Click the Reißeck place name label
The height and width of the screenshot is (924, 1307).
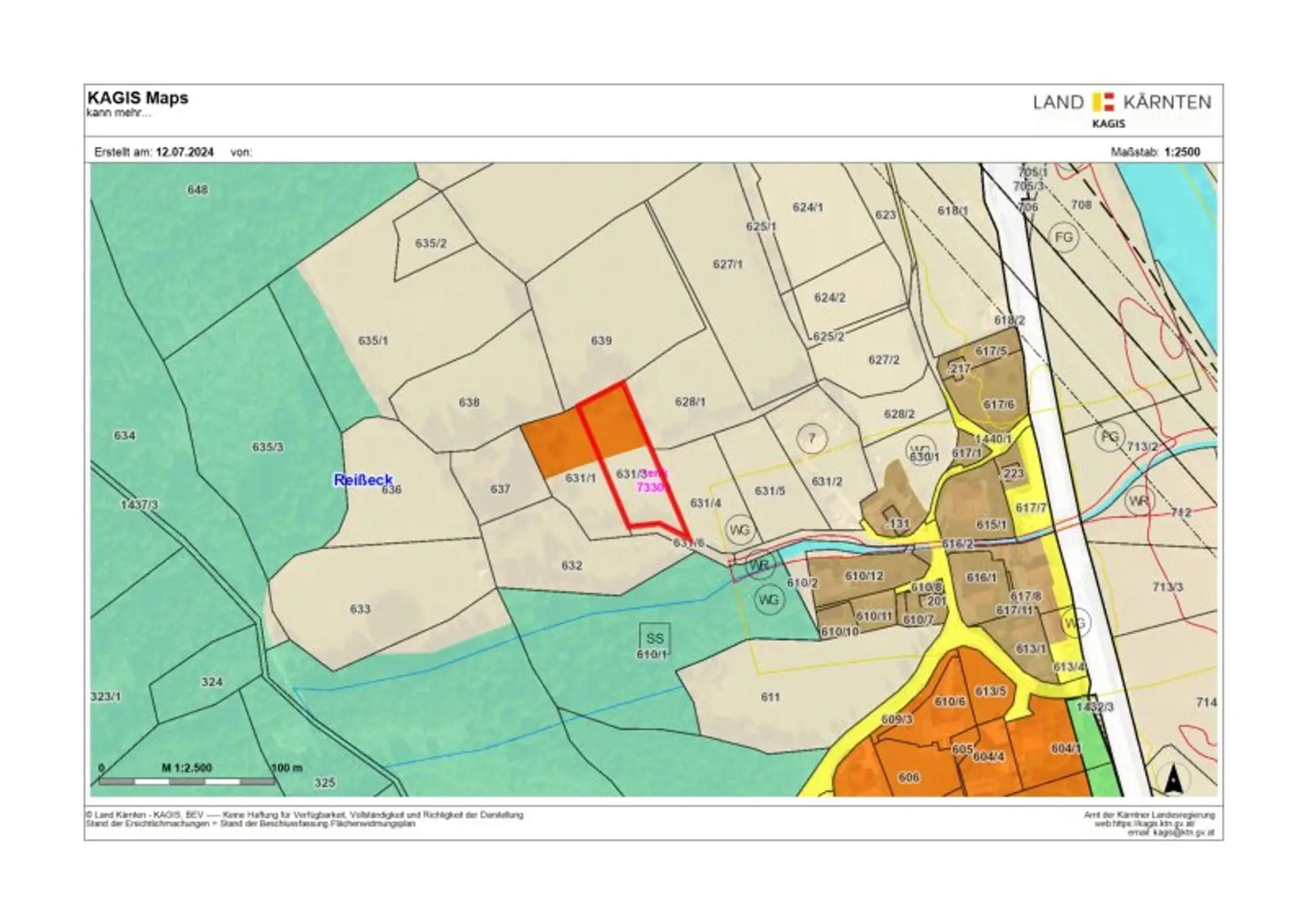coord(363,480)
